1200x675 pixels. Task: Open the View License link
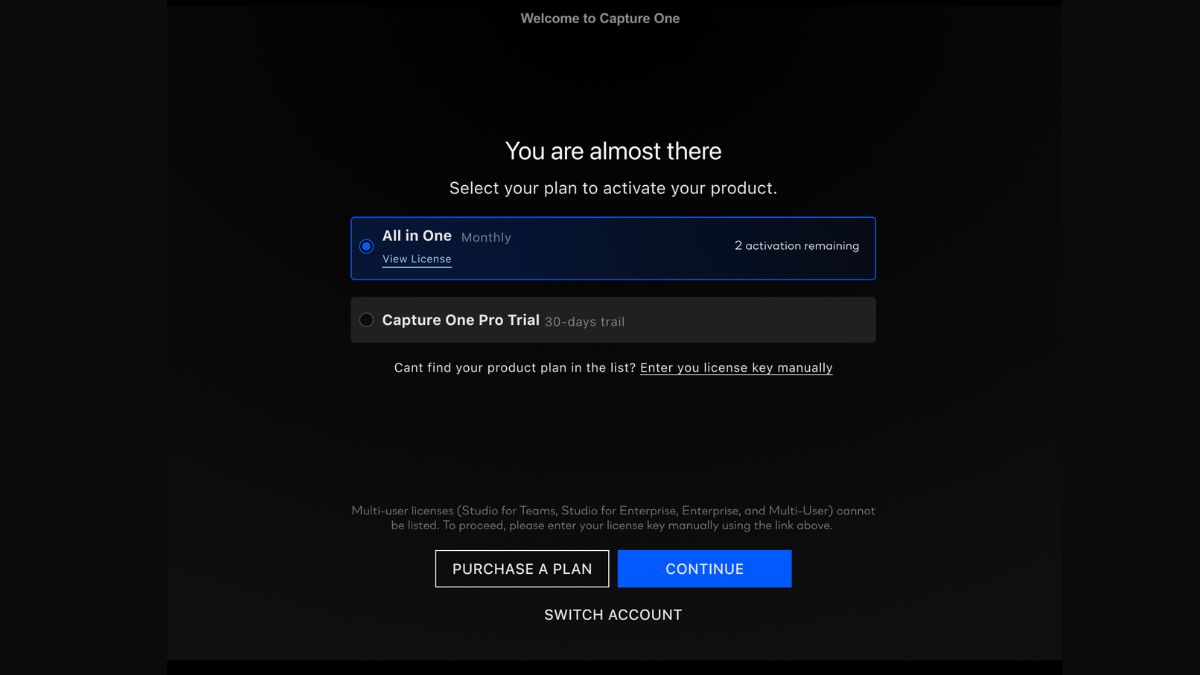417,259
